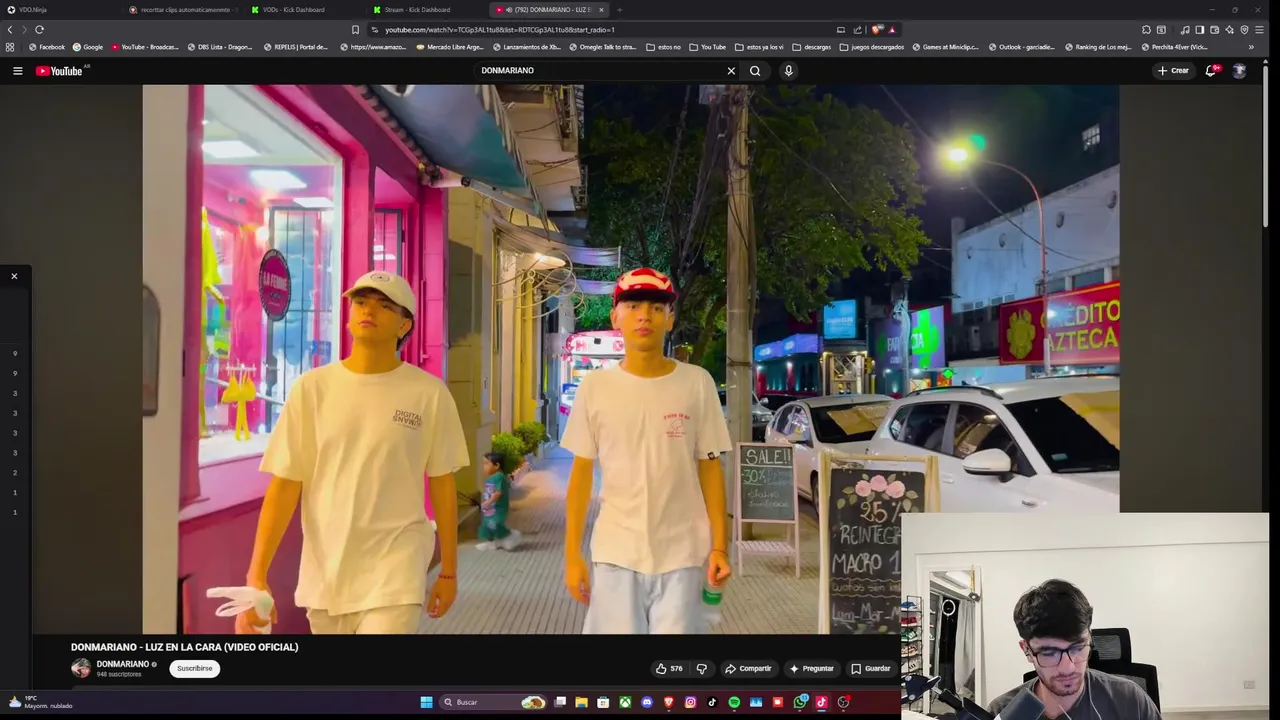Screen dimensions: 1280x720
Task: Open Brave browser from taskbar
Action: click(x=669, y=702)
